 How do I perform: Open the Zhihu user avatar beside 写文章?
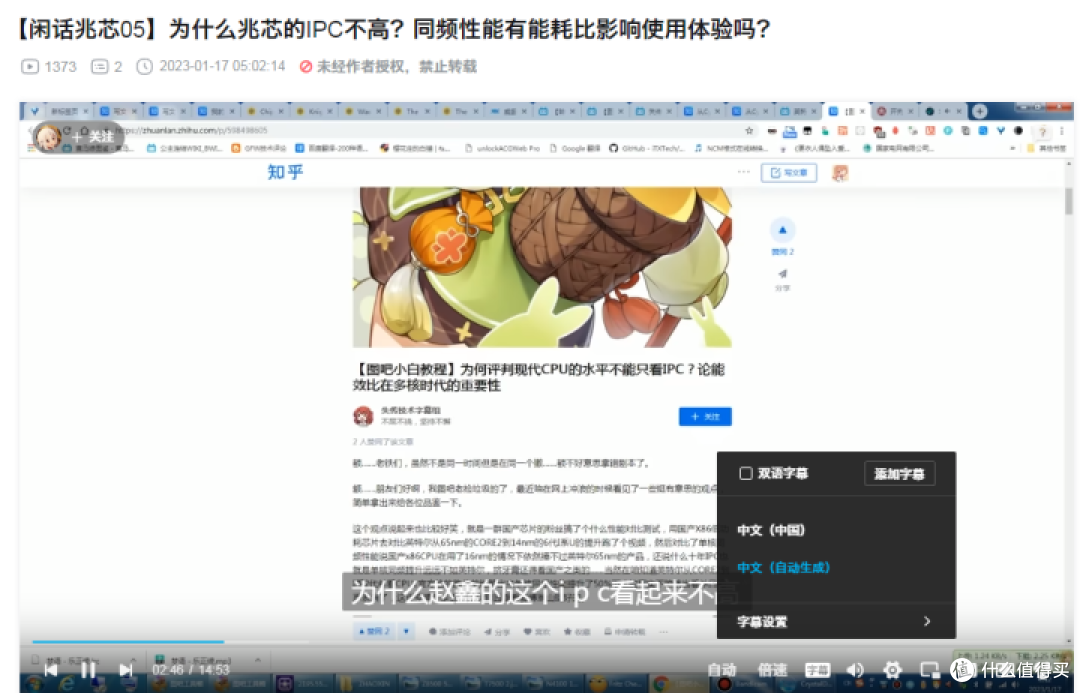pos(840,173)
